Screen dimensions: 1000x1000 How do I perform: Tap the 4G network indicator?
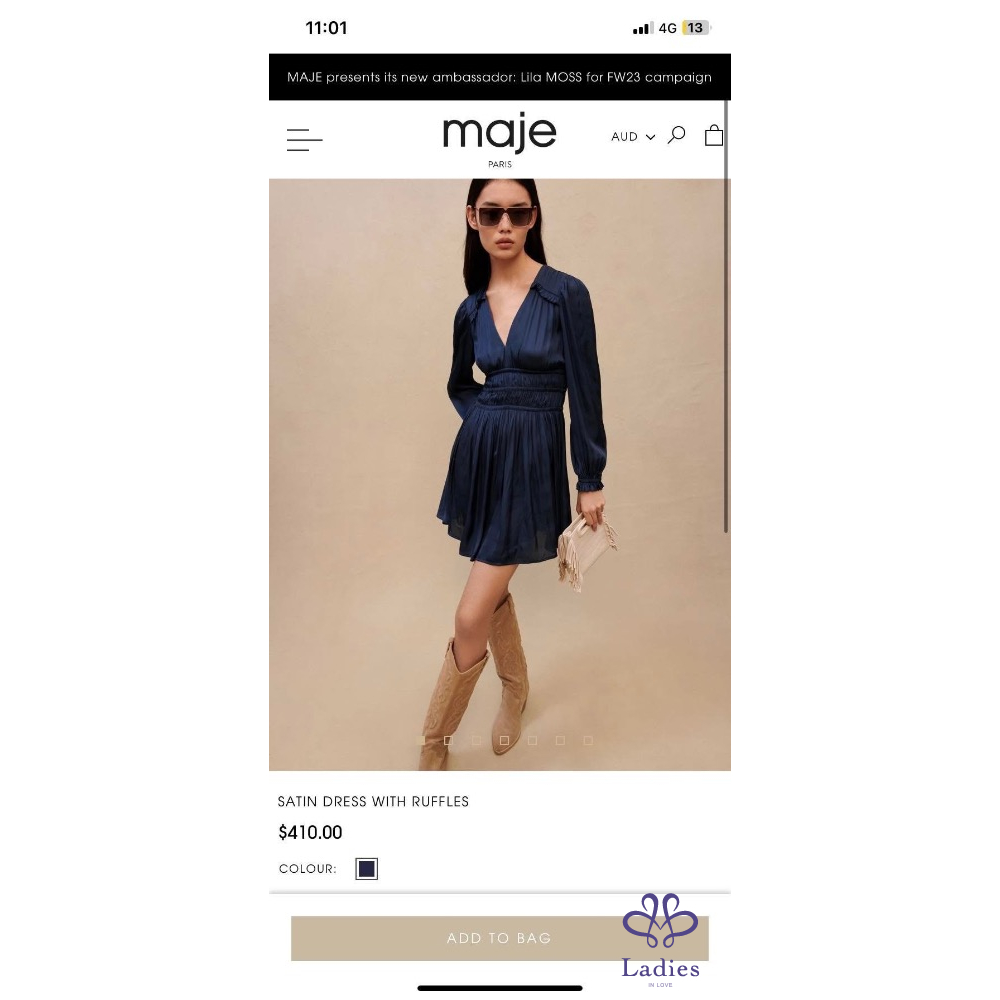[667, 28]
